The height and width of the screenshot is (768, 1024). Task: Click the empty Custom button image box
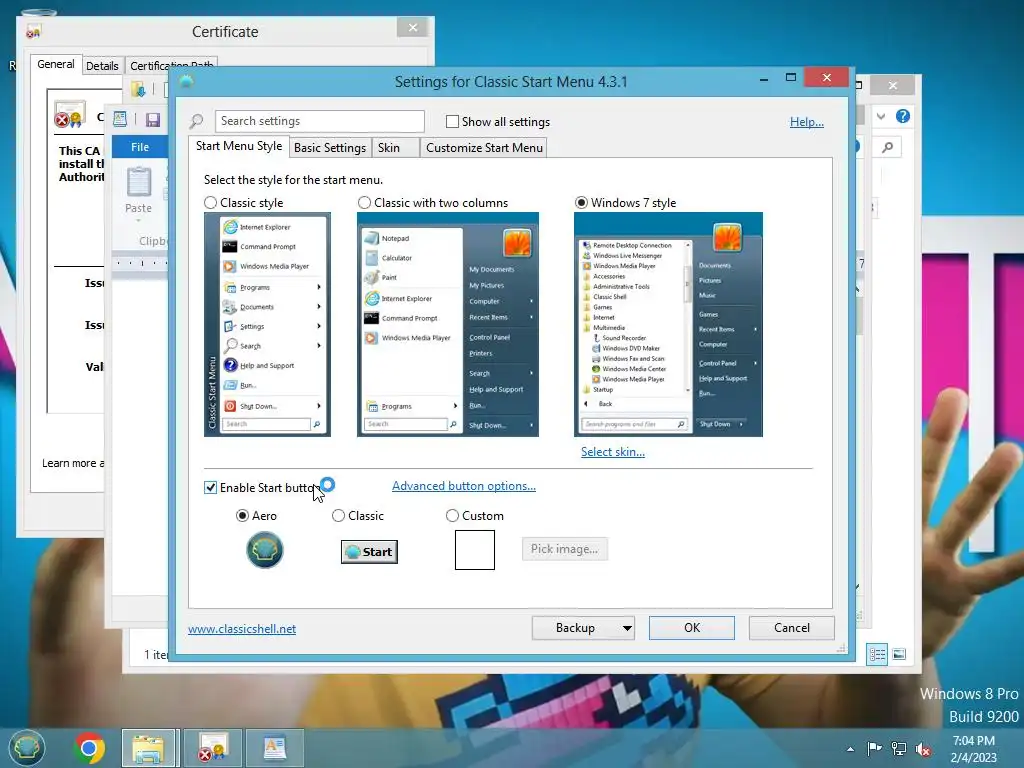pyautogui.click(x=475, y=550)
